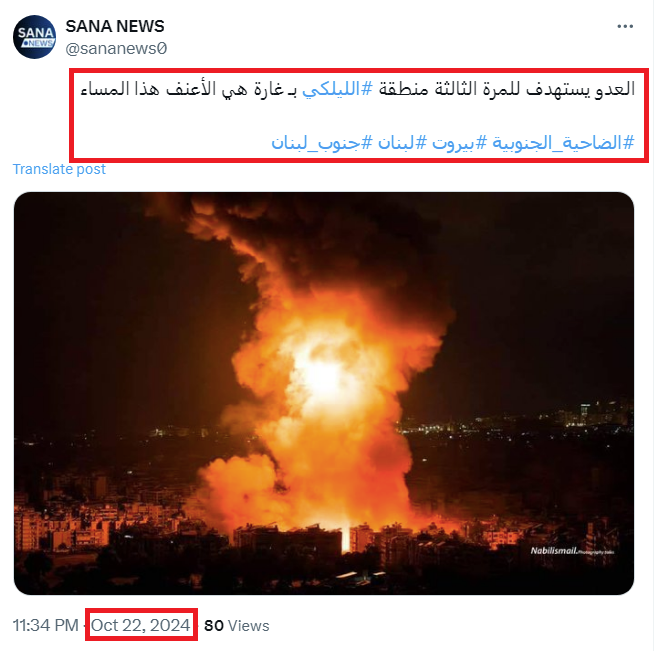Image resolution: width=654 pixels, height=651 pixels.
Task: Open the SANA NEWS profile avatar
Action: tap(34, 37)
